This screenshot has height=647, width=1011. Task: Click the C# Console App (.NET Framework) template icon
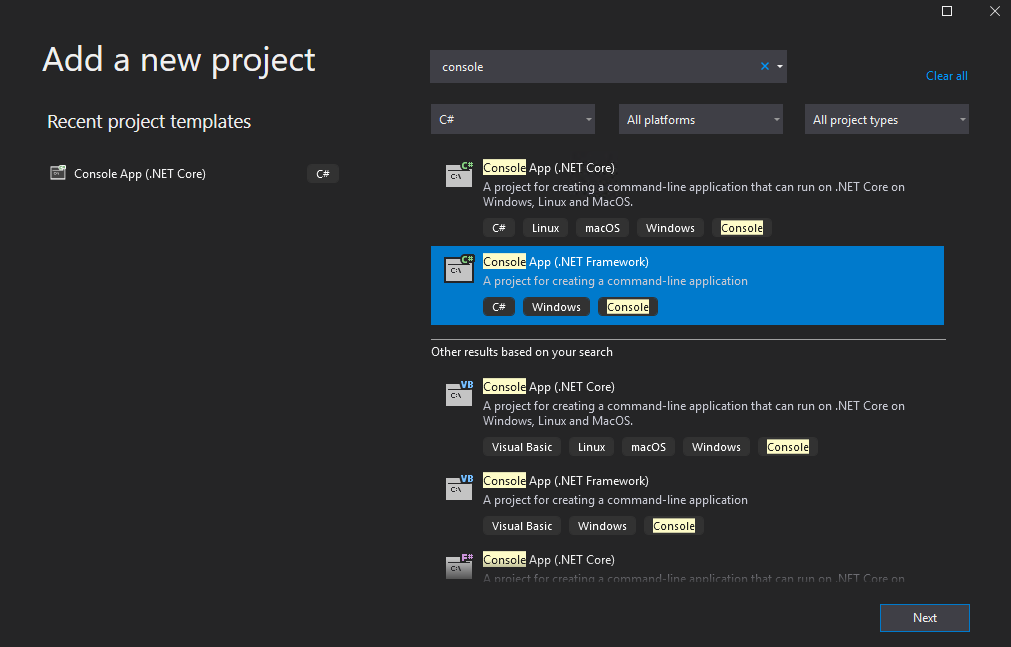click(459, 268)
